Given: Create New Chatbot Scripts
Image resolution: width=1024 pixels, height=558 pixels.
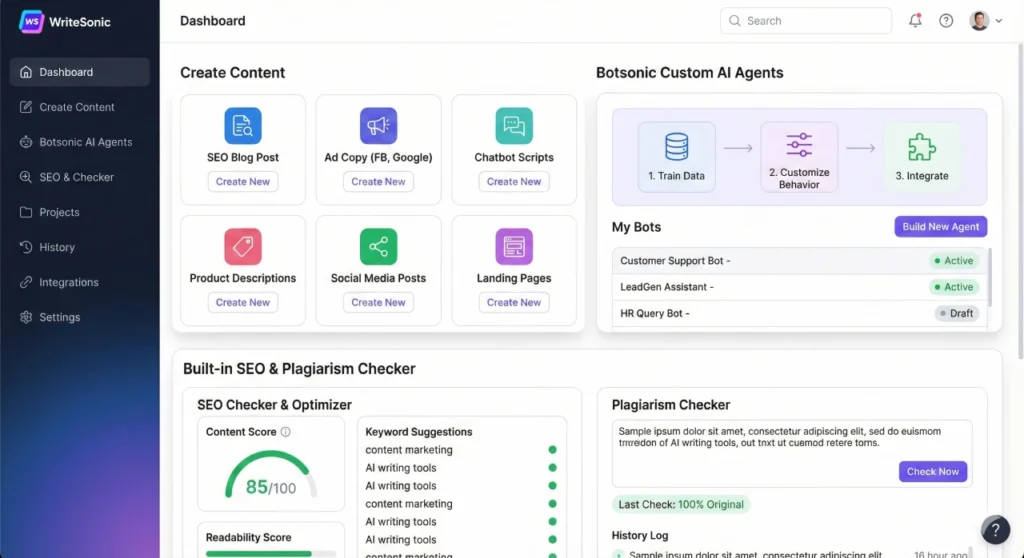Looking at the screenshot, I should click(514, 182).
